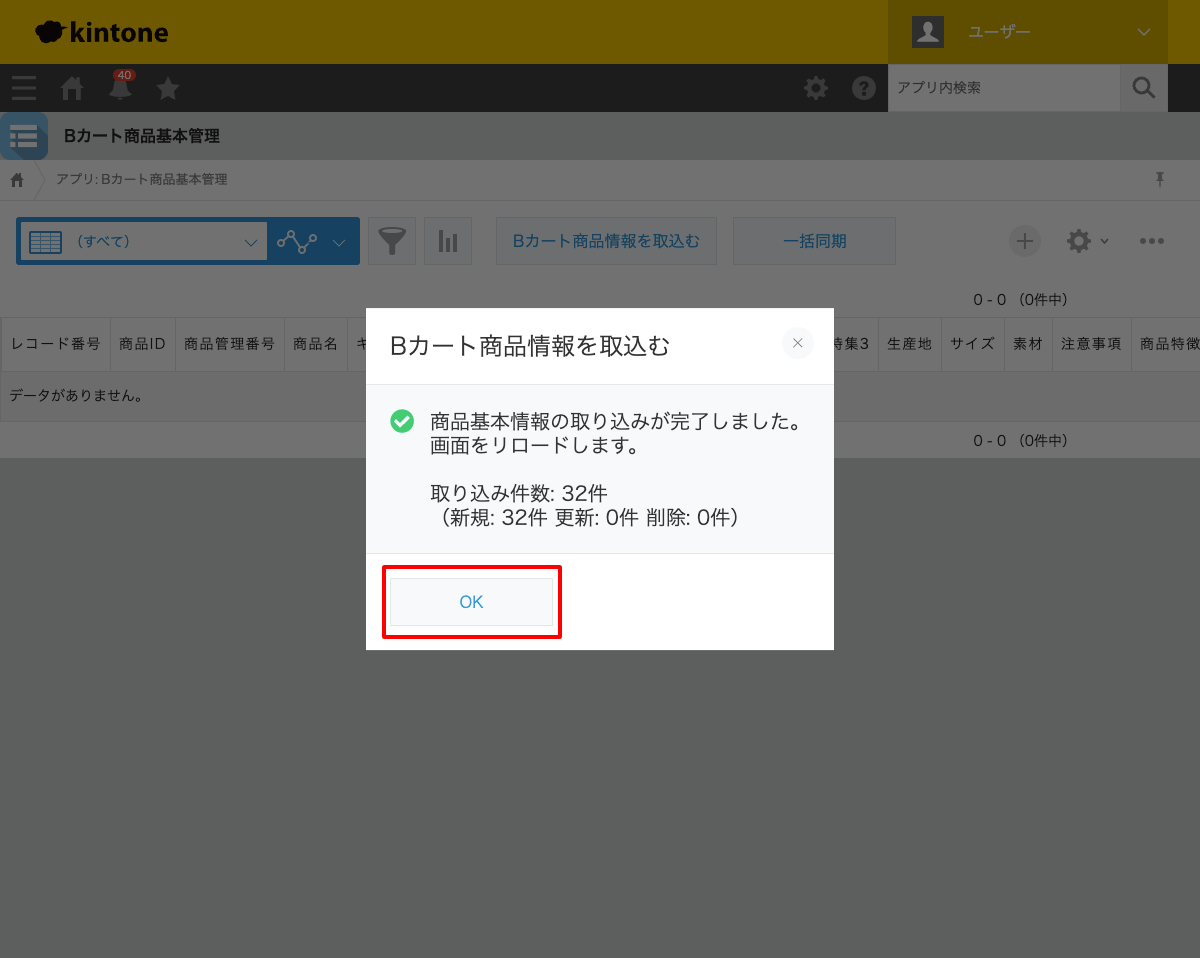
Task: Open the ellipsis options menu
Action: pyautogui.click(x=1152, y=241)
